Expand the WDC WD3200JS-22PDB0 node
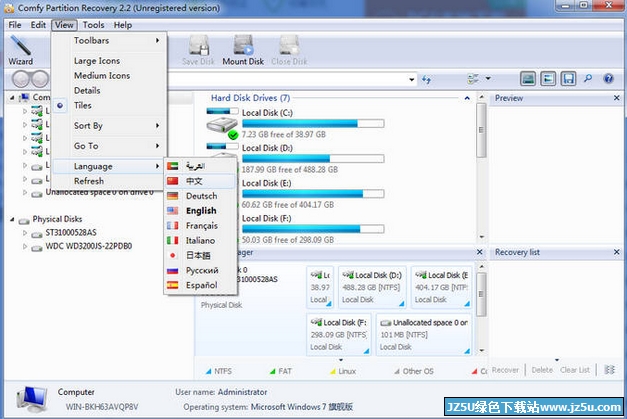 tap(25, 247)
